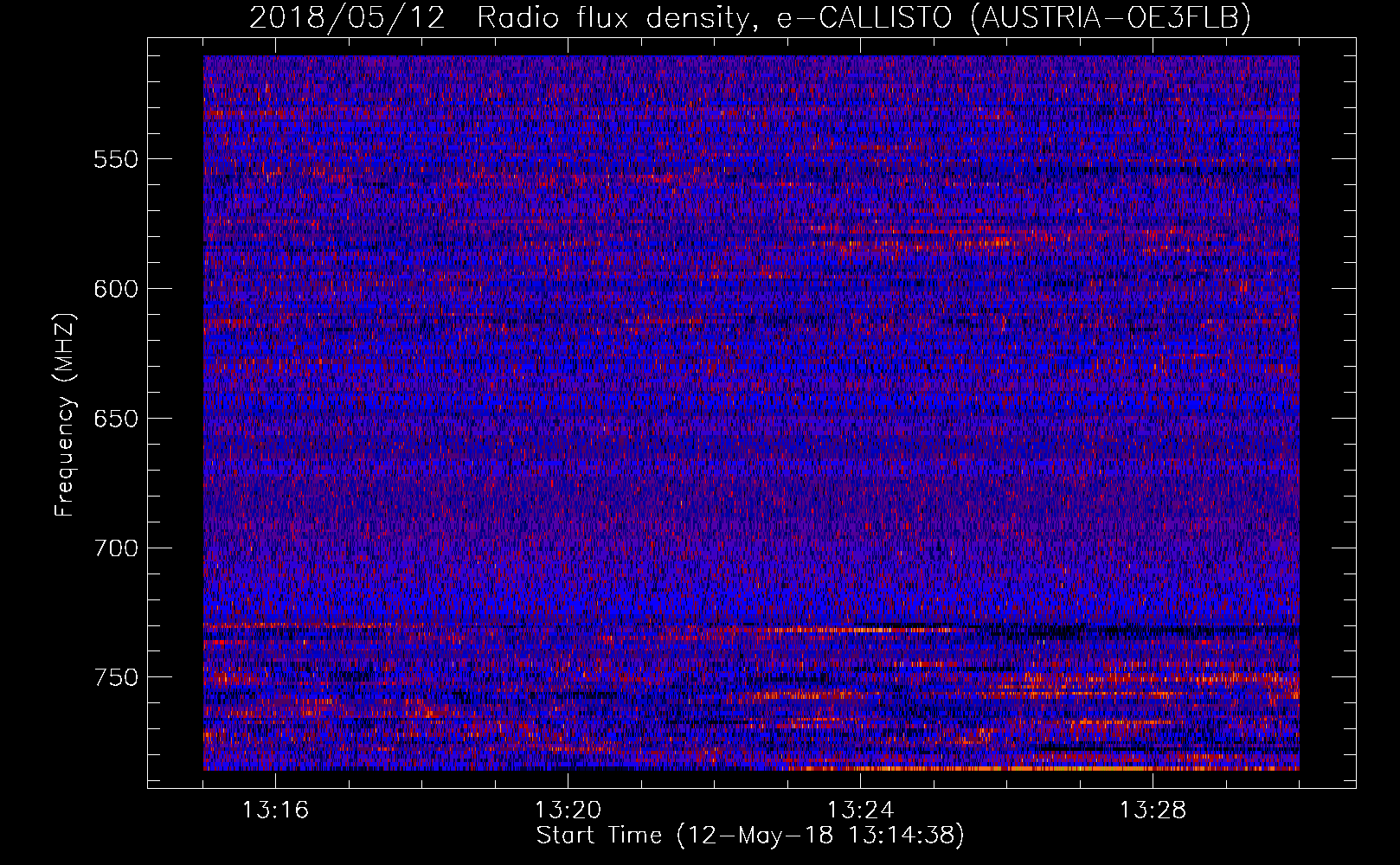Viewport: 1400px width, 865px height.
Task: Click the spectrogram plot area
Action: tap(751, 413)
